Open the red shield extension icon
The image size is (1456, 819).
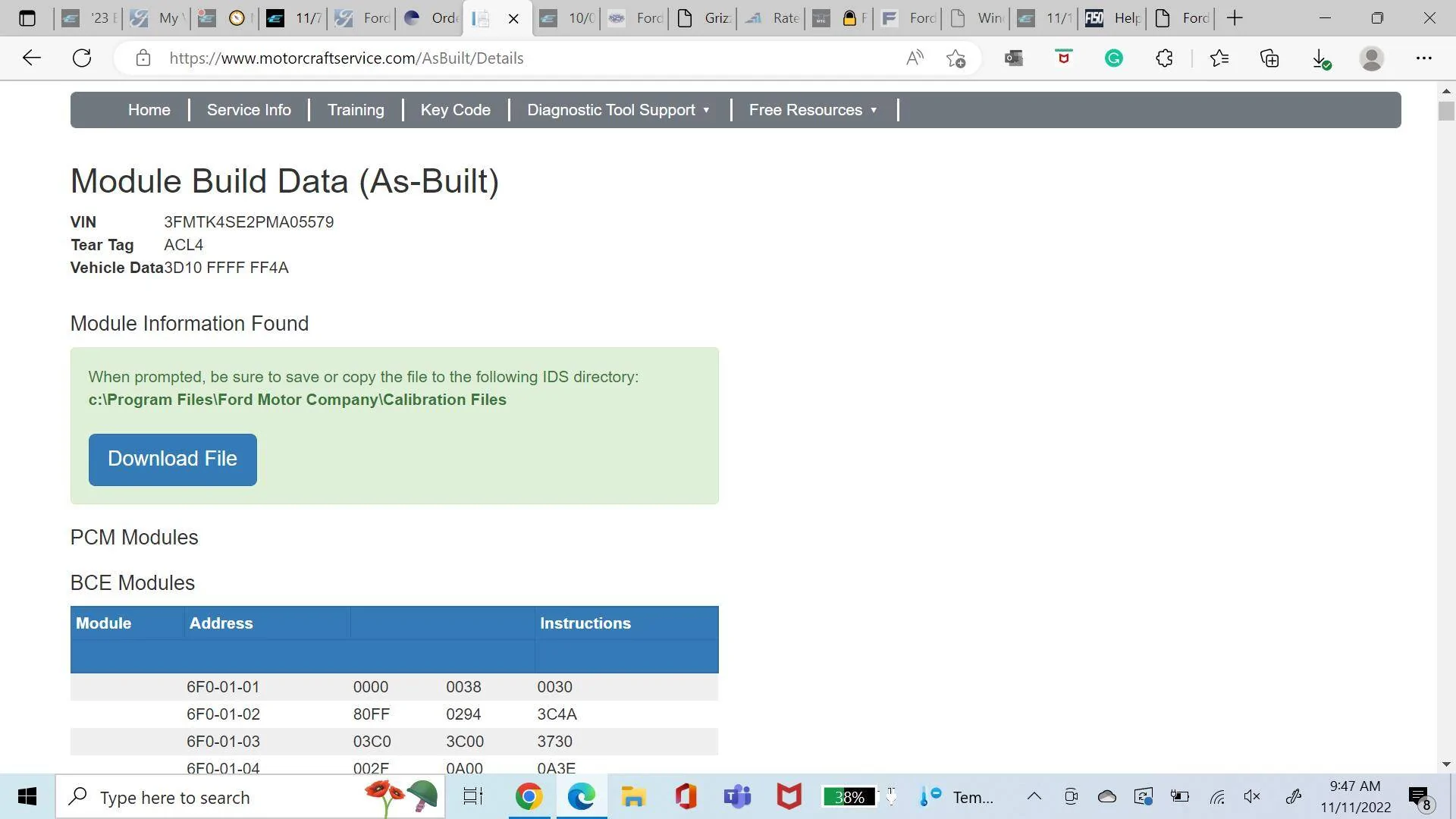(x=1064, y=58)
